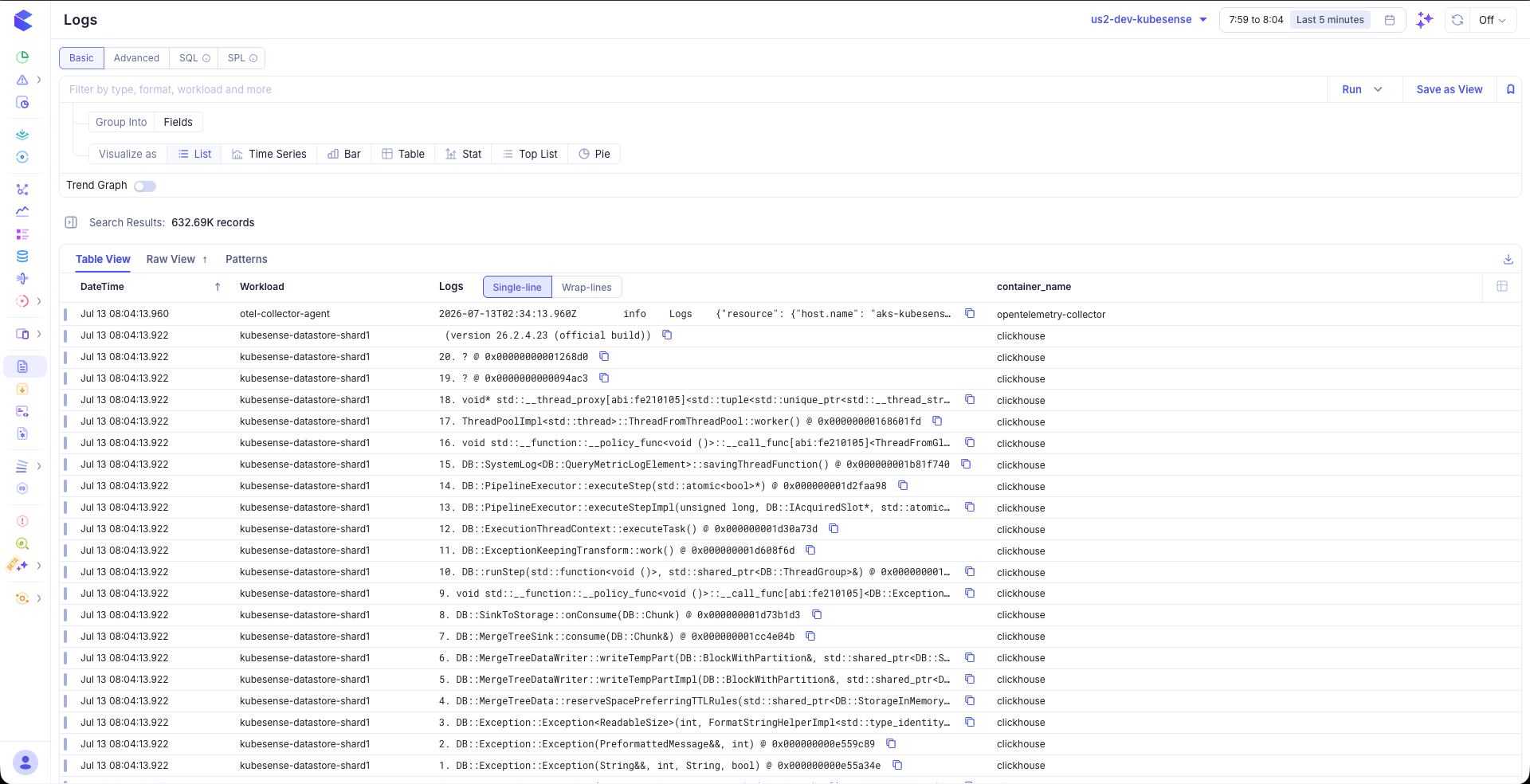Collapse the side panel next to Search Results
The height and width of the screenshot is (784, 1530).
[x=71, y=222]
